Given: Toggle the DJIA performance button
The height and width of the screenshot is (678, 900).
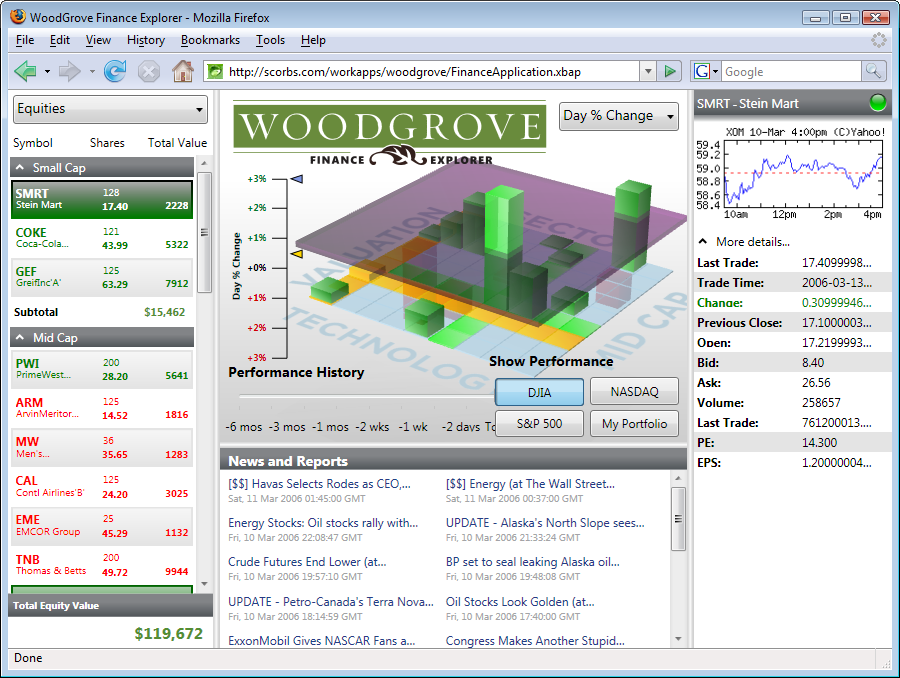Looking at the screenshot, I should click(x=538, y=392).
